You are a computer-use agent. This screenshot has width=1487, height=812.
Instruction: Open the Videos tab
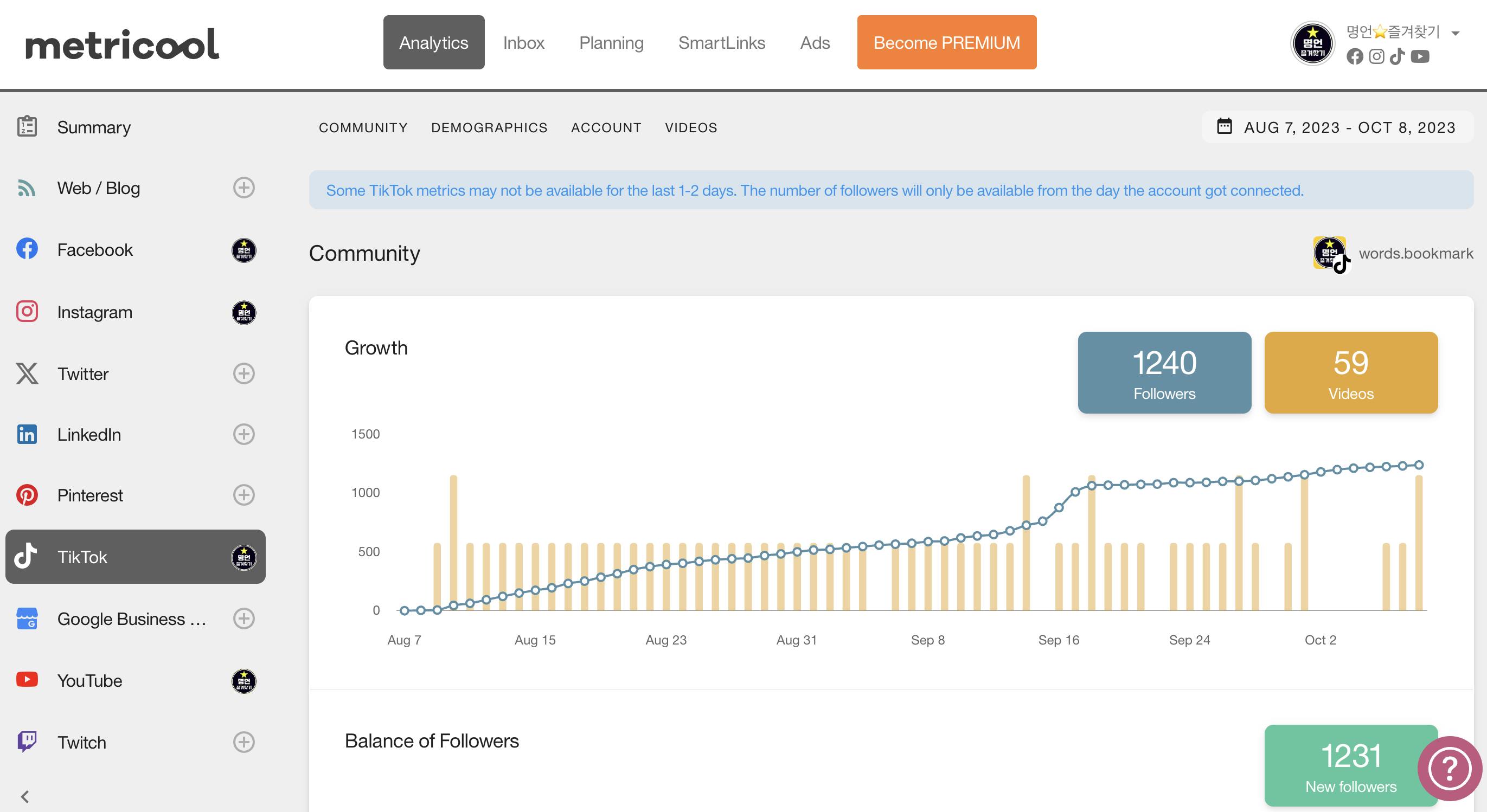[690, 127]
